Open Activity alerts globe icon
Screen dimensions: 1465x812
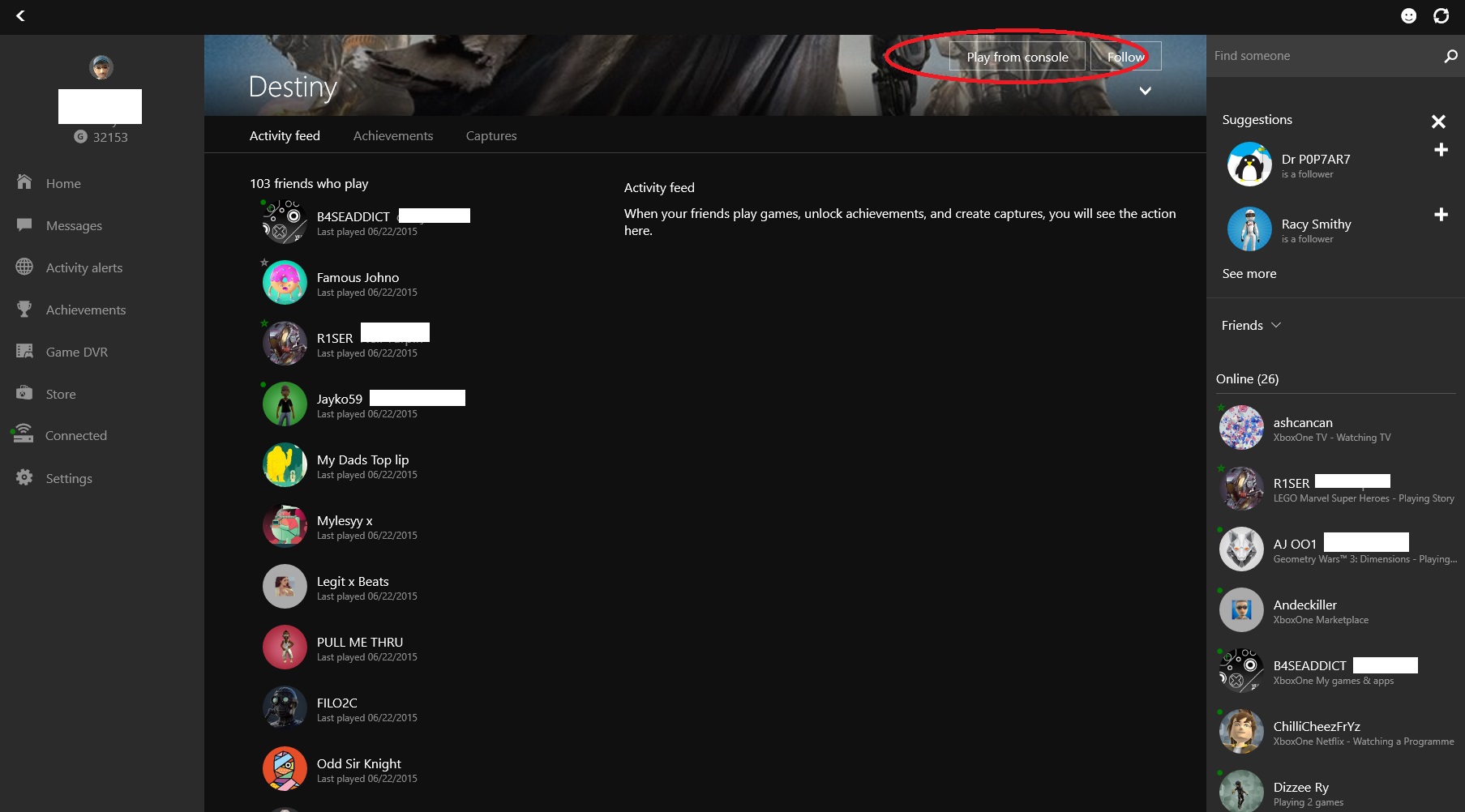pos(24,267)
